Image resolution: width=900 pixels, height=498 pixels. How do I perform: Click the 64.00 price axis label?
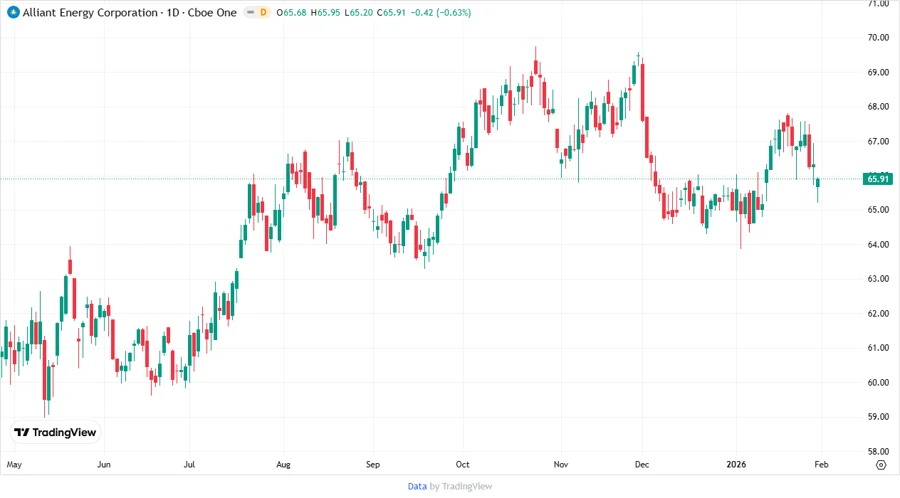click(878, 244)
